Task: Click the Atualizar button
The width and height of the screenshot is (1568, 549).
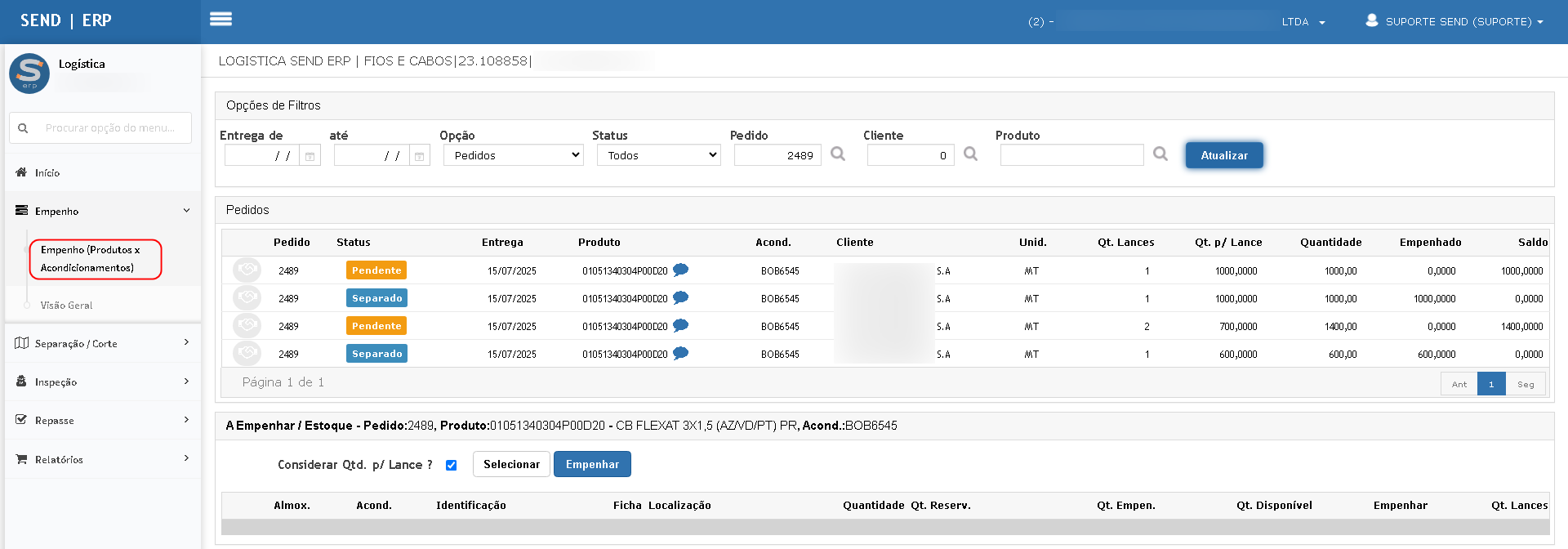Action: [x=1224, y=155]
